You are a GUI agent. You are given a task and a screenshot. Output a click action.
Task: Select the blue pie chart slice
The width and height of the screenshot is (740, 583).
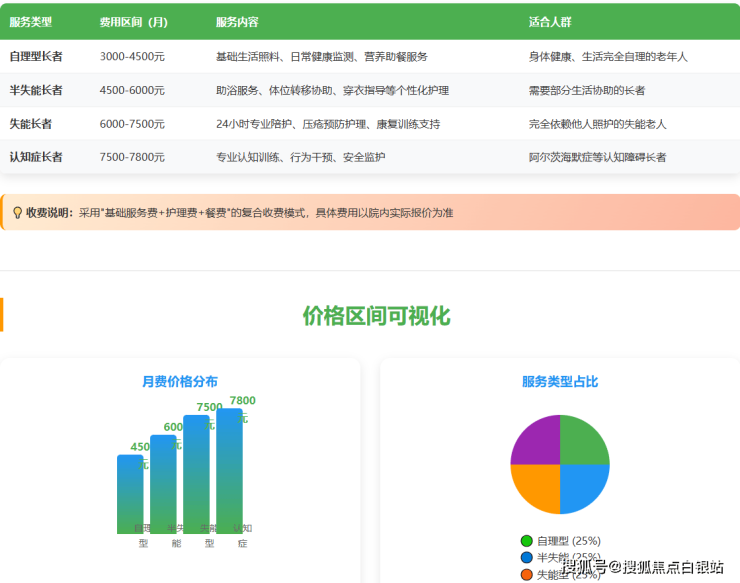[x=584, y=488]
